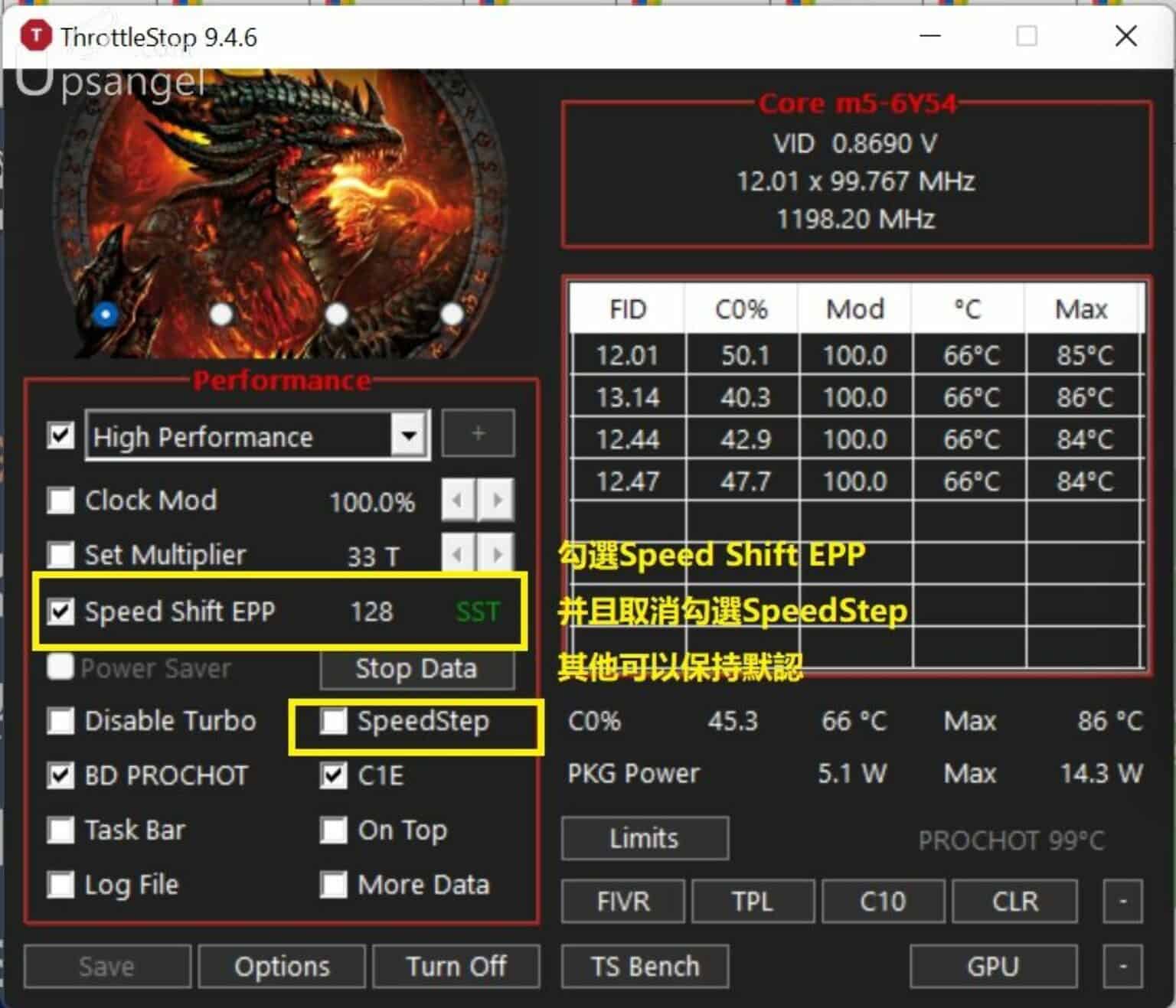The width and height of the screenshot is (1176, 1008).
Task: Enable the SpeedStep checkbox
Action: pyautogui.click(x=334, y=720)
